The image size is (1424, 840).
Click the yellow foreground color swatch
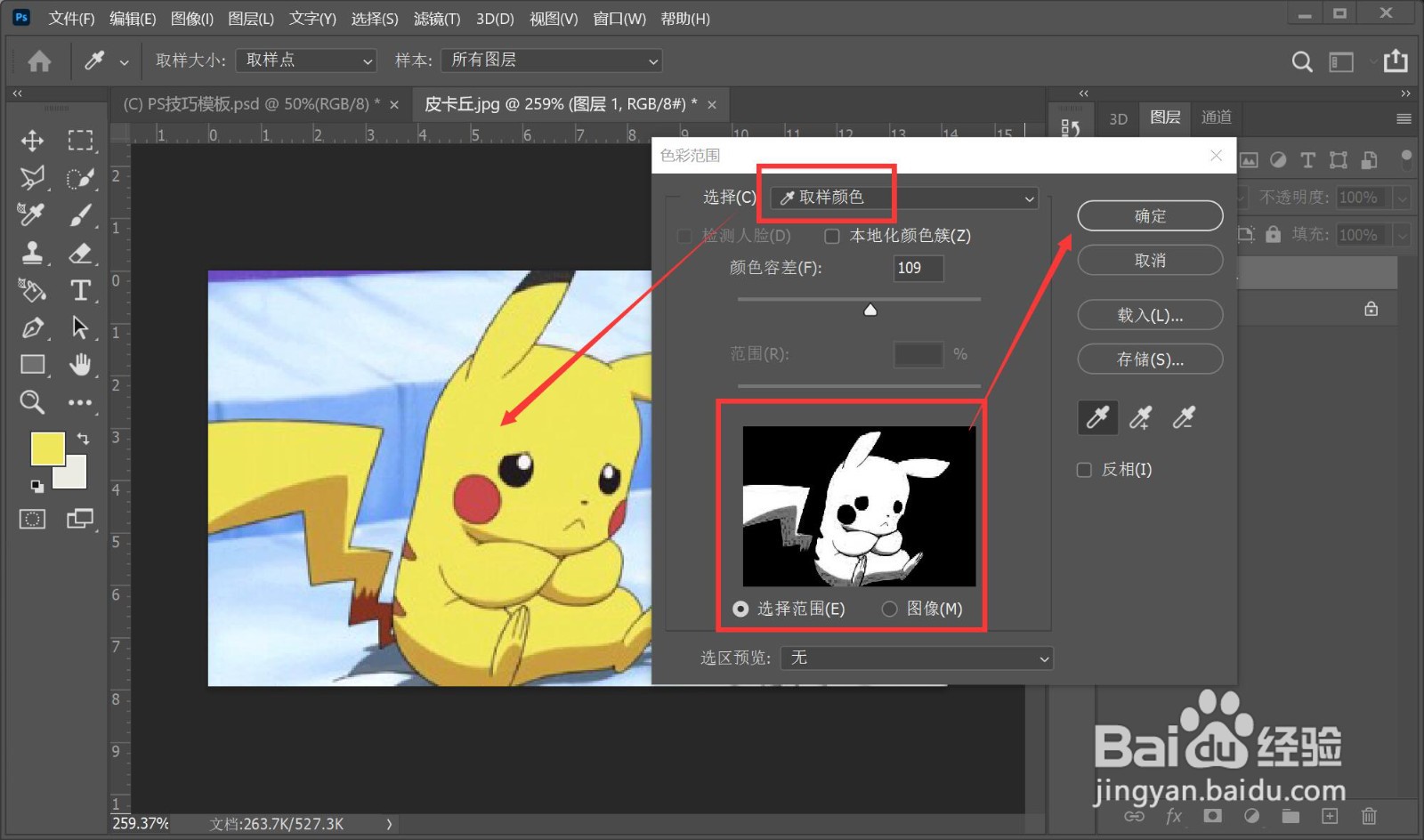pos(47,448)
